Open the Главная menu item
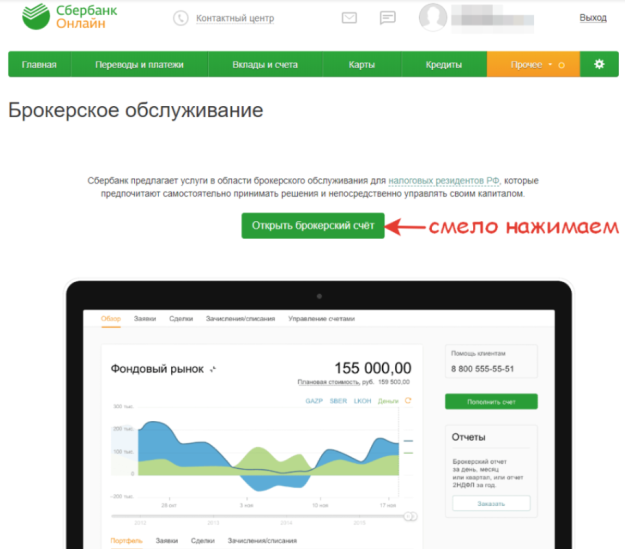 point(39,64)
